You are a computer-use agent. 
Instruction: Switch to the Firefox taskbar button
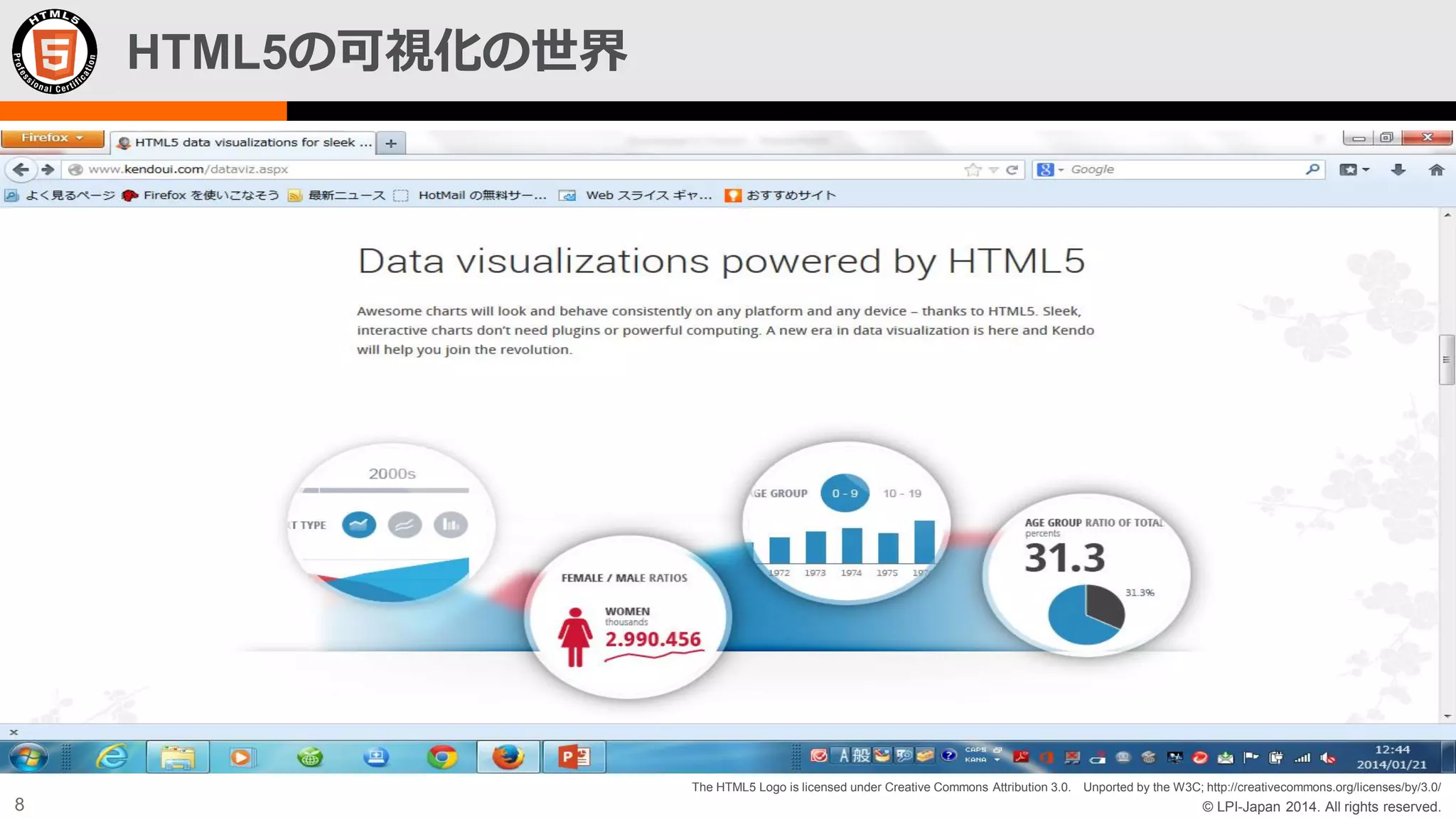[x=508, y=757]
